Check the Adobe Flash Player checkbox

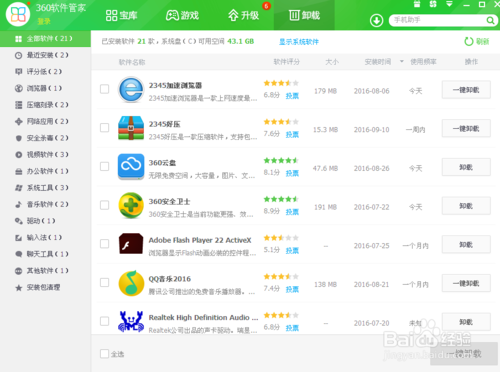point(104,244)
